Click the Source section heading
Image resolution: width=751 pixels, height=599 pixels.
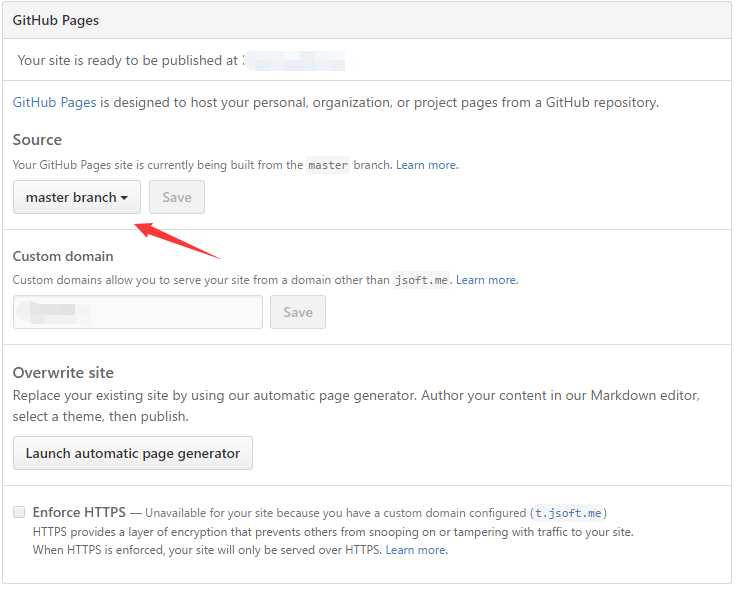[x=37, y=139]
